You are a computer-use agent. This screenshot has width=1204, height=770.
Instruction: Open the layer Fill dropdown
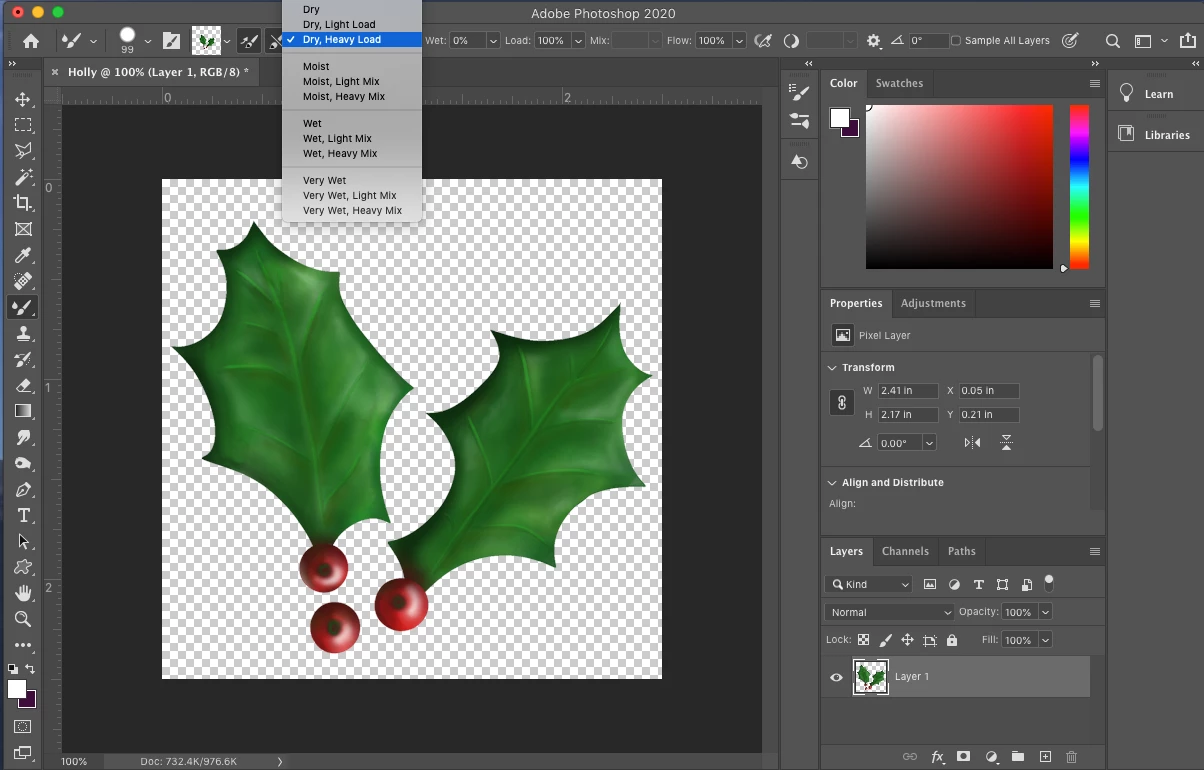point(1046,640)
